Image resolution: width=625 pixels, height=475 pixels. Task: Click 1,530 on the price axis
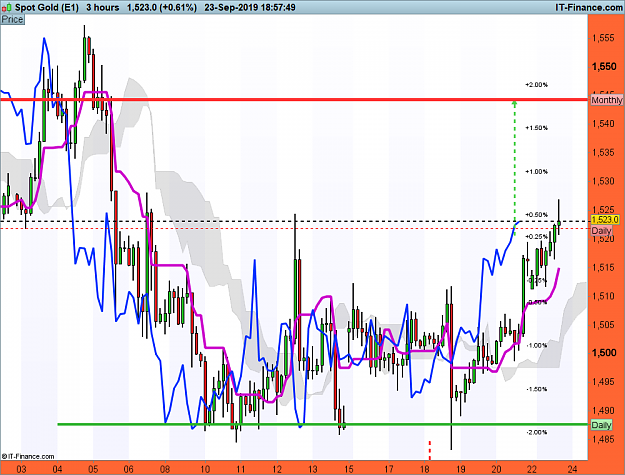[x=604, y=181]
